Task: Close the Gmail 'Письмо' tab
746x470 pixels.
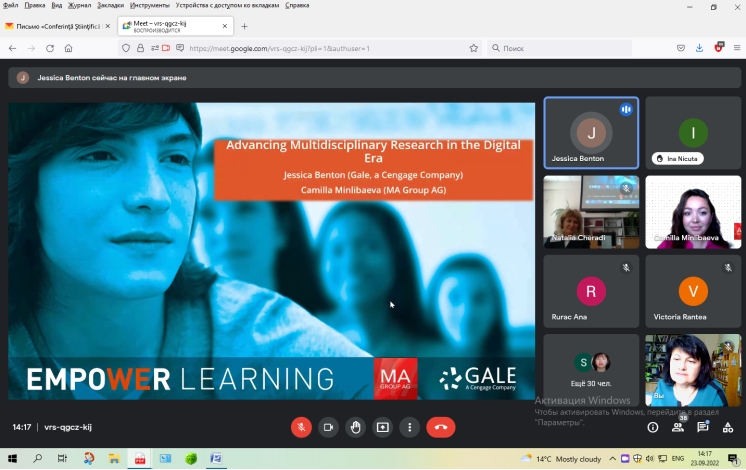Action: tap(108, 26)
